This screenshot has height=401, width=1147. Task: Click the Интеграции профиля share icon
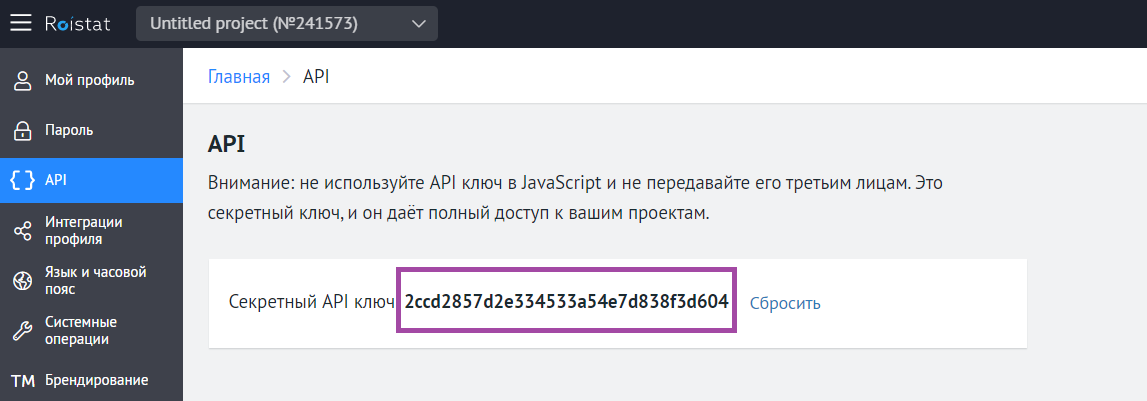22,231
